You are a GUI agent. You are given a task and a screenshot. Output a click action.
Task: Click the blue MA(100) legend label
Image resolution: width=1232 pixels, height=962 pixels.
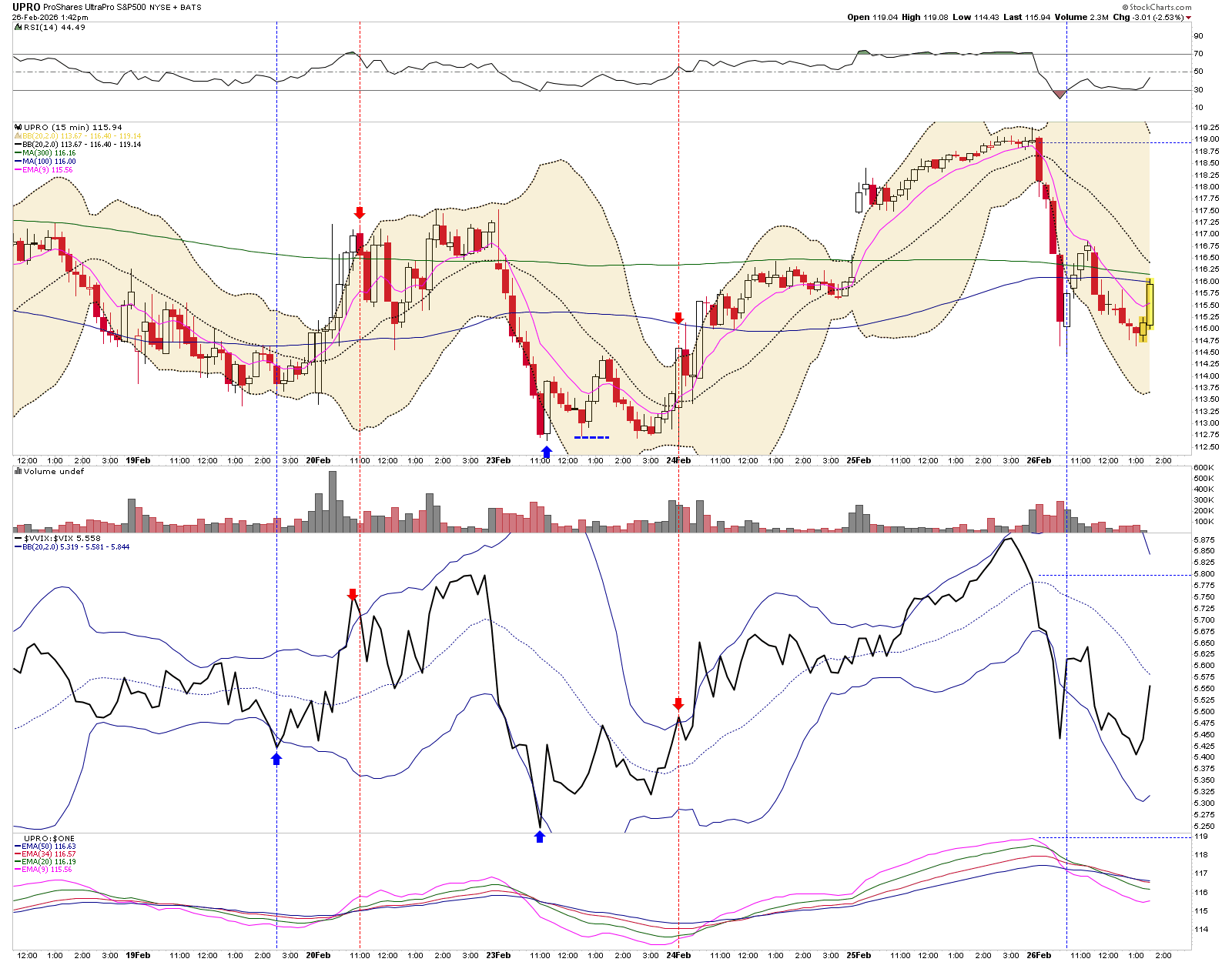(x=49, y=162)
